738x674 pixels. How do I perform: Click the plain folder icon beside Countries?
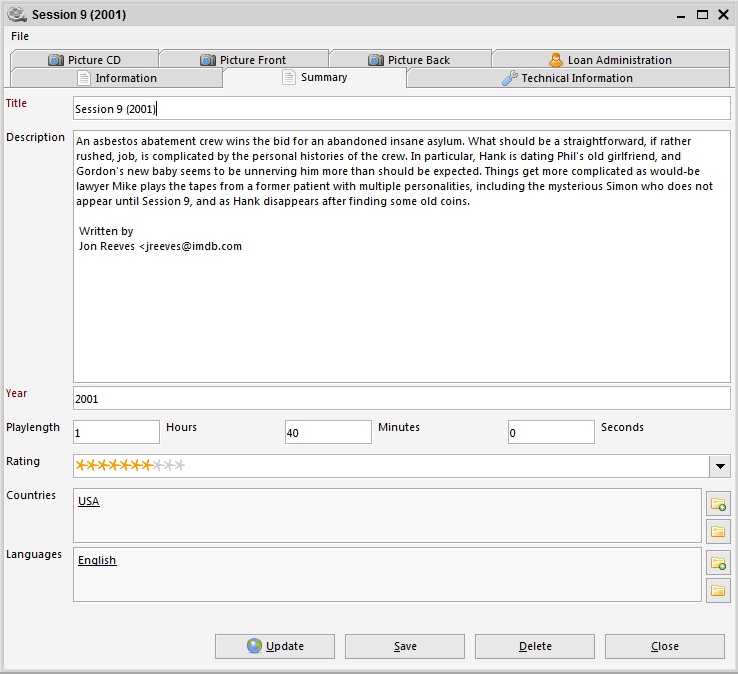[x=718, y=531]
